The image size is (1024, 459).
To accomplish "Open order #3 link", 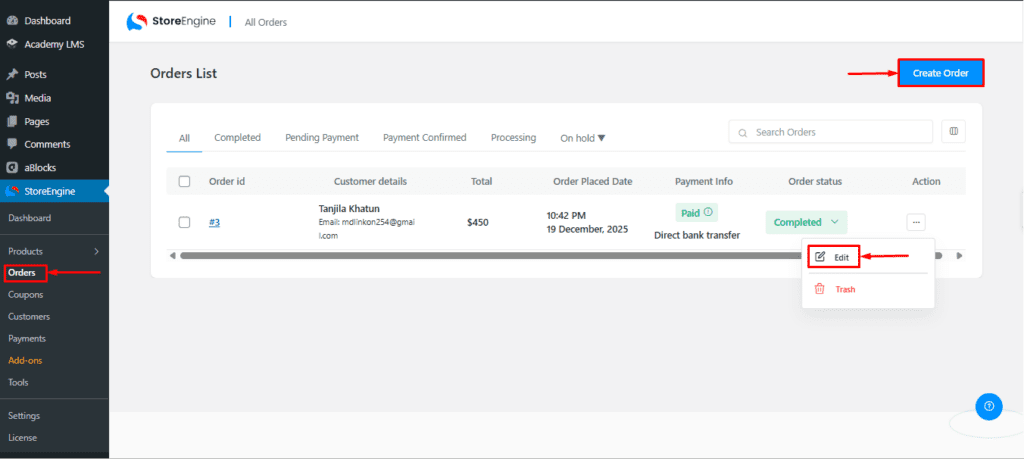I will pyautogui.click(x=214, y=222).
